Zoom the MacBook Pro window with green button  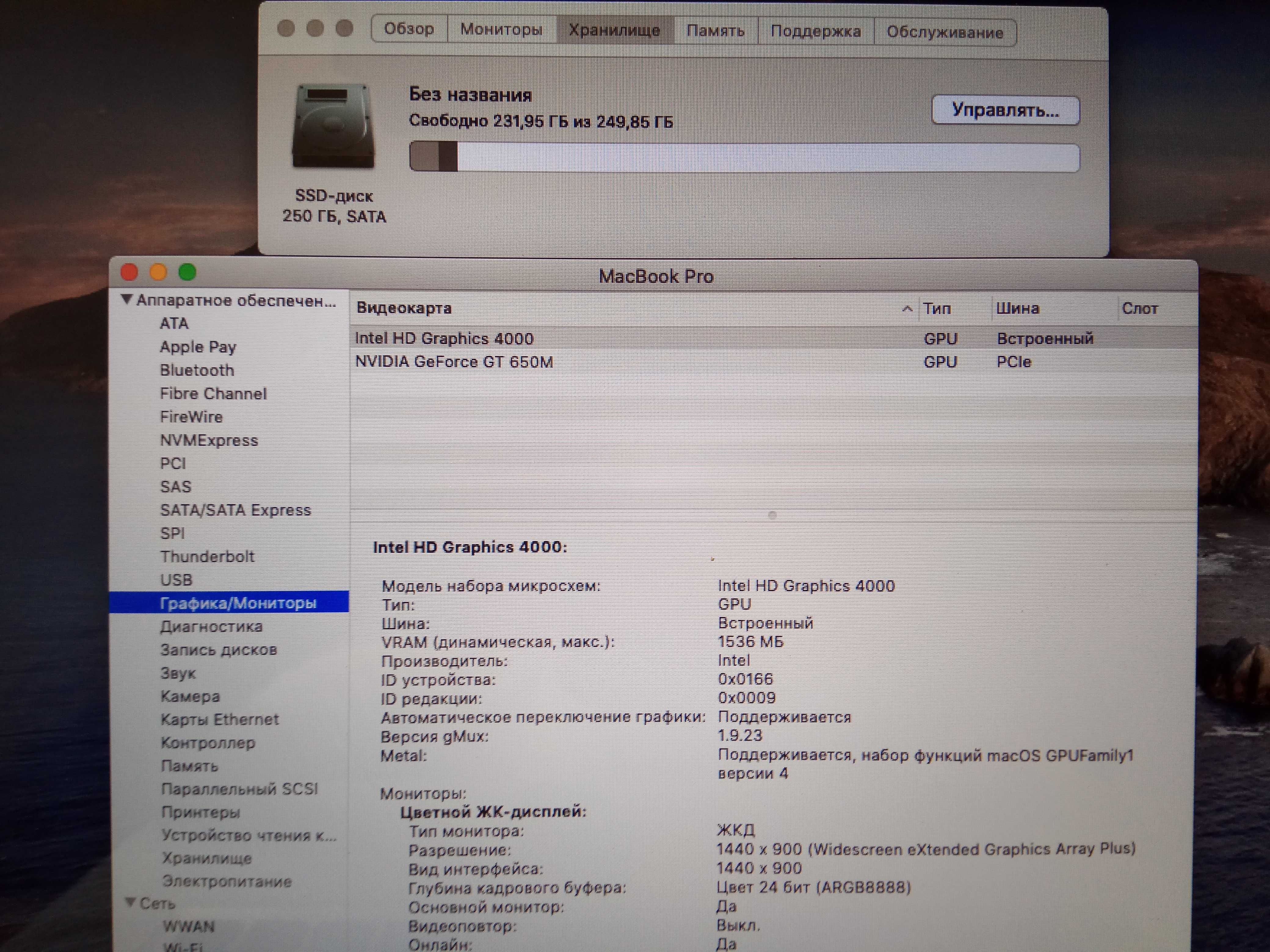tap(188, 272)
